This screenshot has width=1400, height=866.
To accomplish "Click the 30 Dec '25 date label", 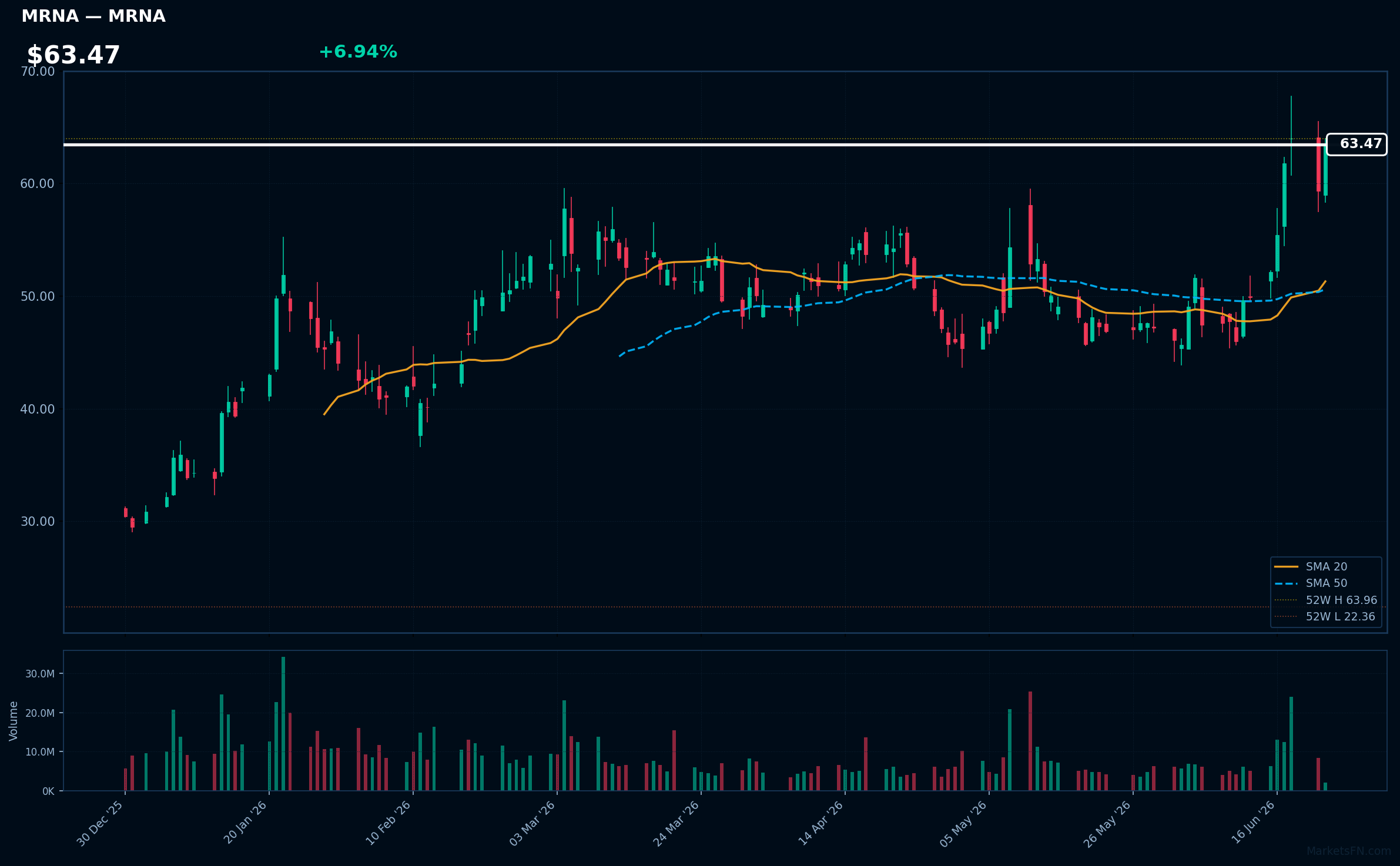I will [101, 824].
